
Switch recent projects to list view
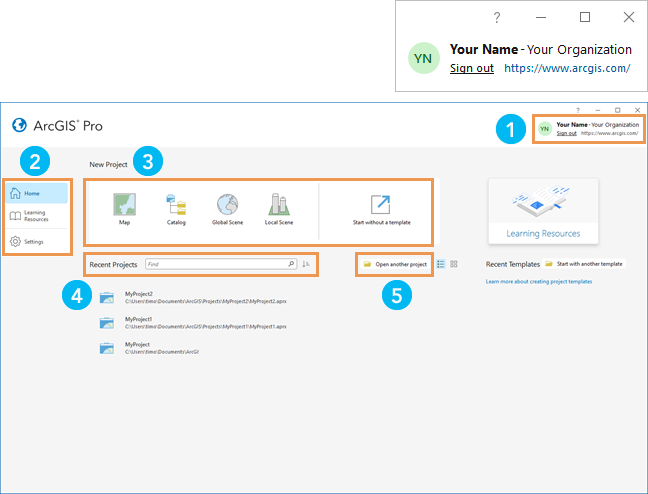(441, 264)
